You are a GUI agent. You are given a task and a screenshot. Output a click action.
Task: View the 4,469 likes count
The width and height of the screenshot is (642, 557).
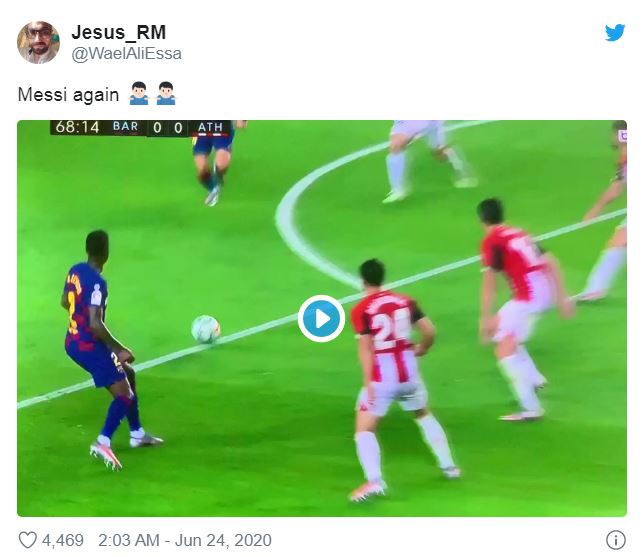pyautogui.click(x=63, y=540)
